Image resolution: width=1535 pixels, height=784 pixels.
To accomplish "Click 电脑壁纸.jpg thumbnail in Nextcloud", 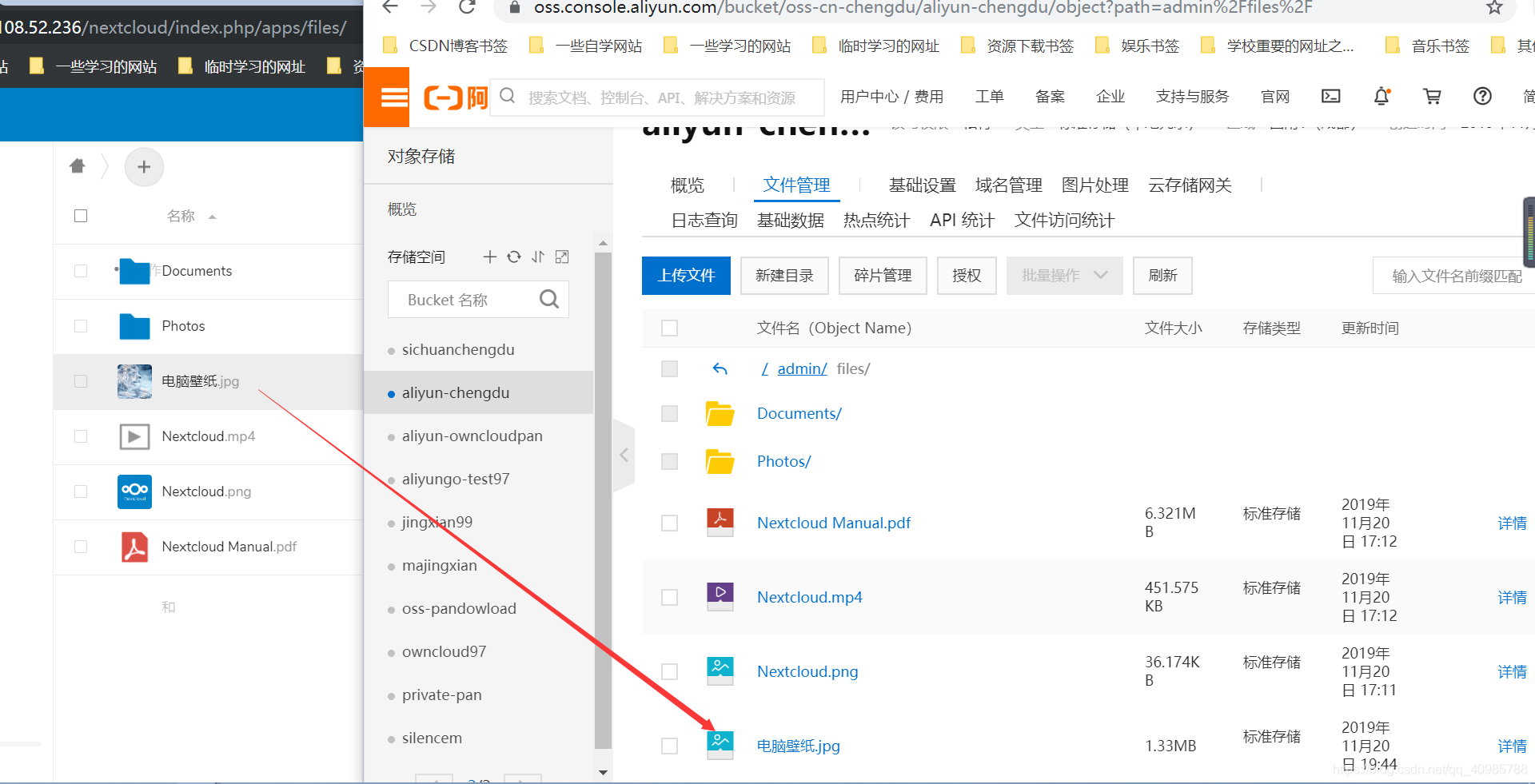I will click(x=134, y=381).
